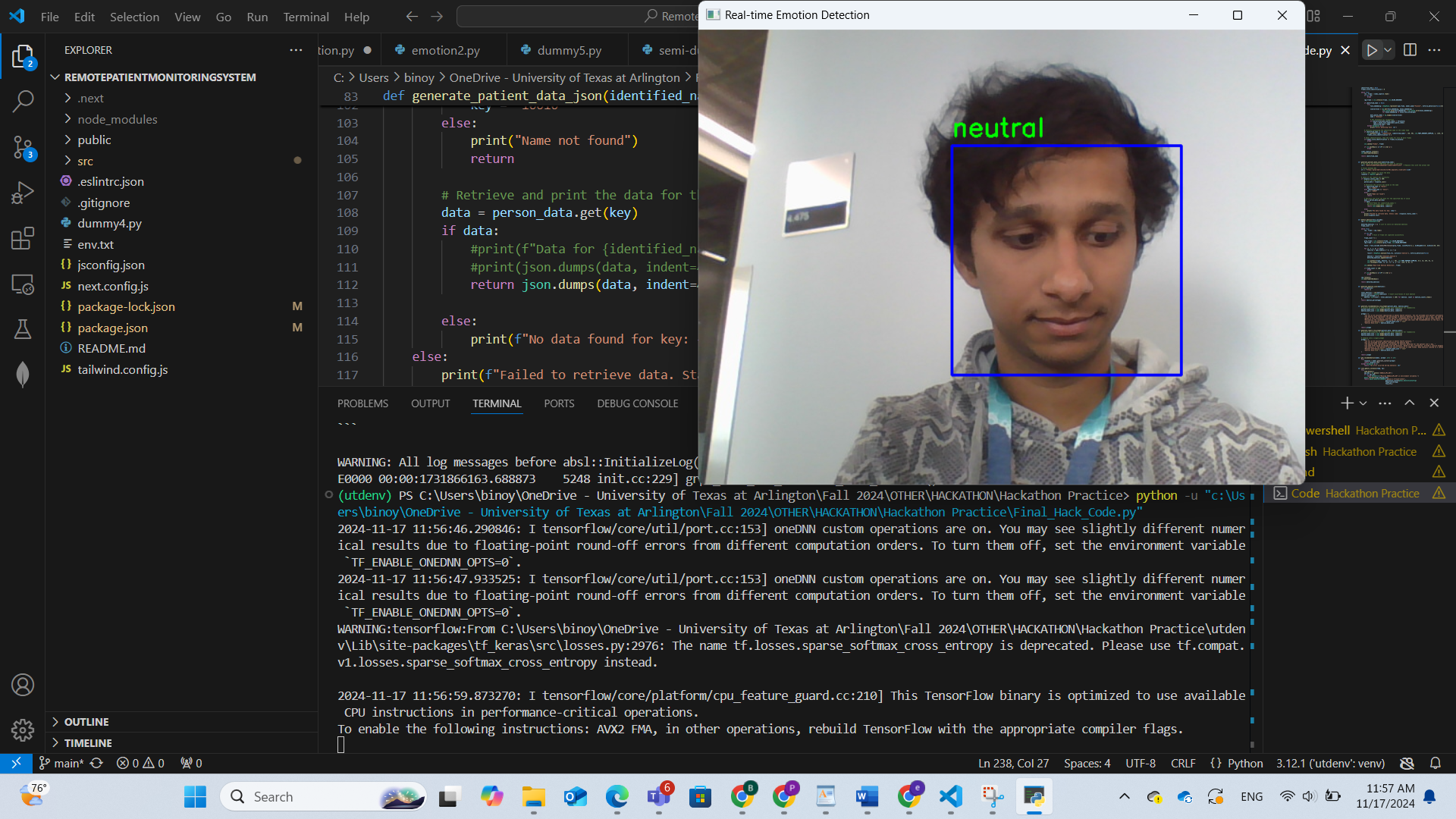Viewport: 1456px width, 819px height.
Task: Click the Spaces: 4 indentation setting
Action: tap(1086, 763)
